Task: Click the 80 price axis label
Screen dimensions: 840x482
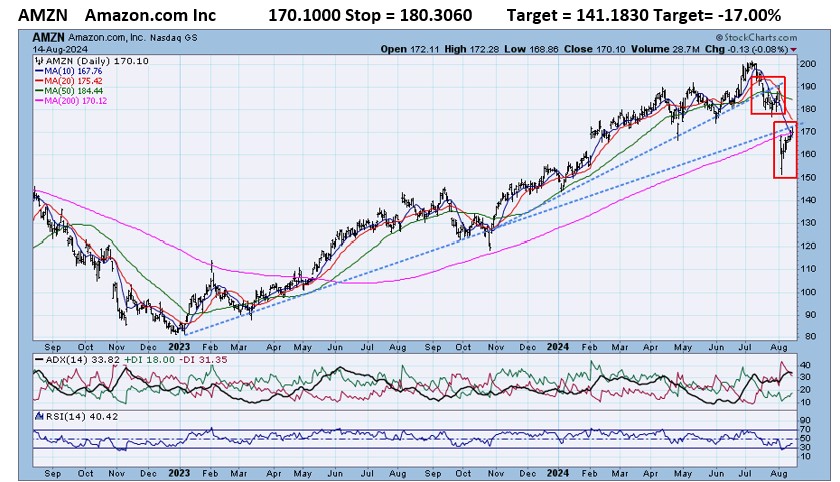Action: [811, 336]
